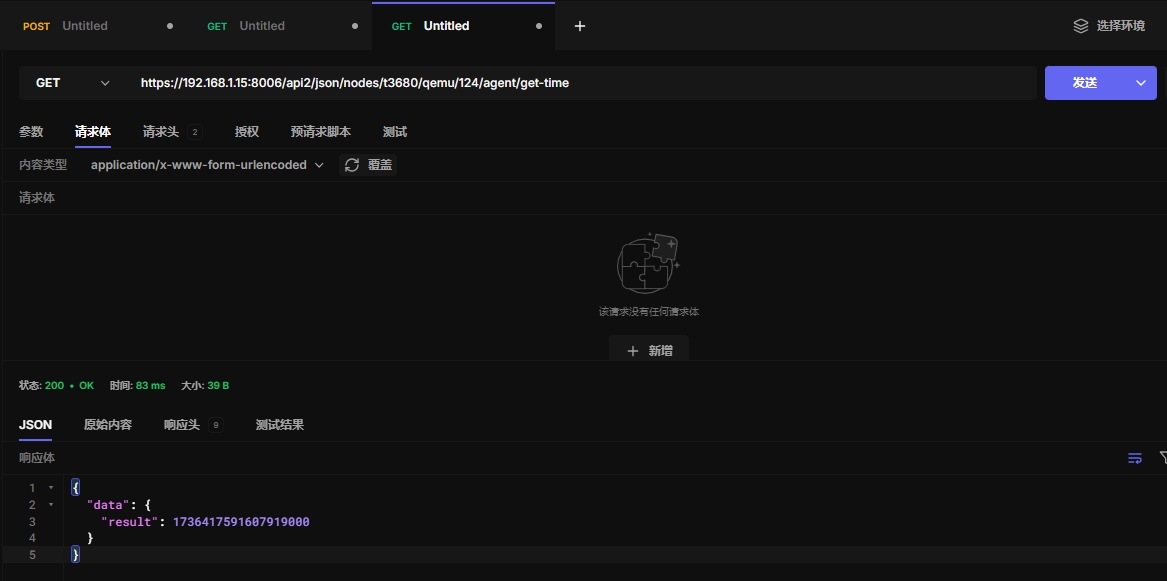Click the layers icon beside 选择环境
1167x581 pixels.
[x=1080, y=26]
